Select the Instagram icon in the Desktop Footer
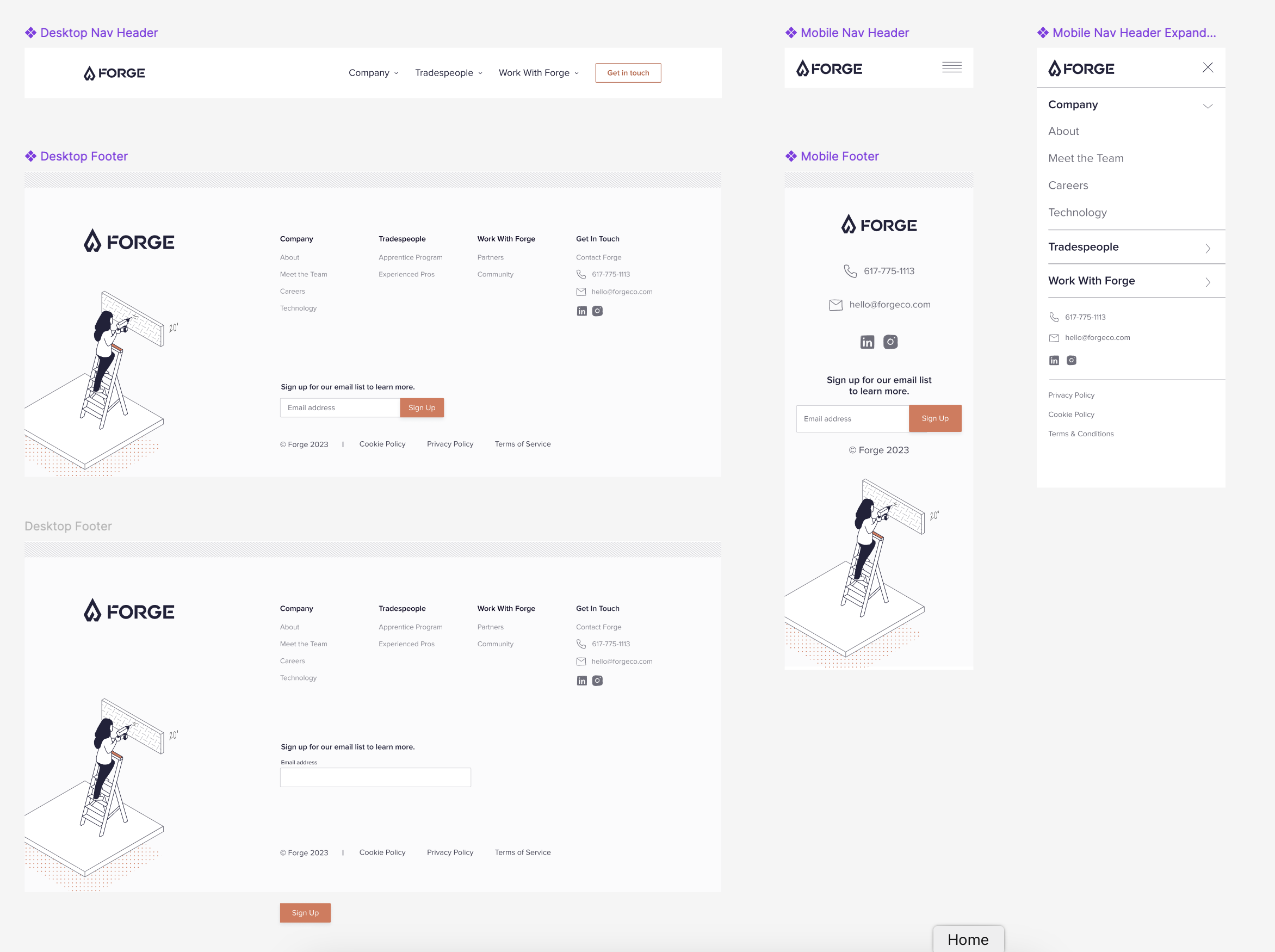 597,311
